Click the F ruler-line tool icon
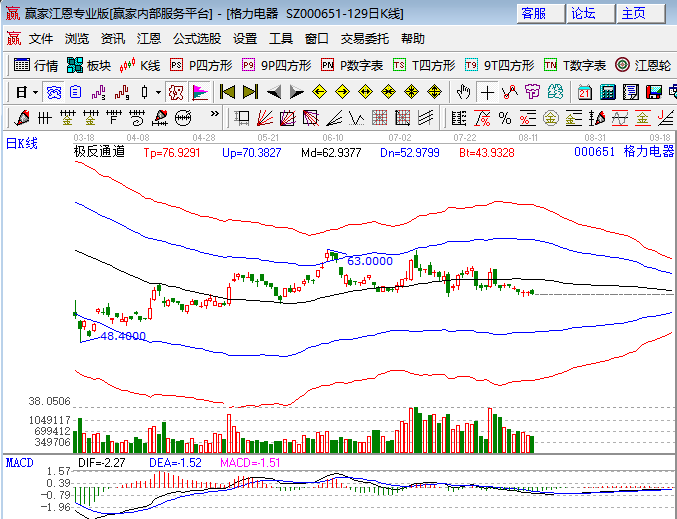Image resolution: width=677 pixels, height=519 pixels. pos(114,118)
